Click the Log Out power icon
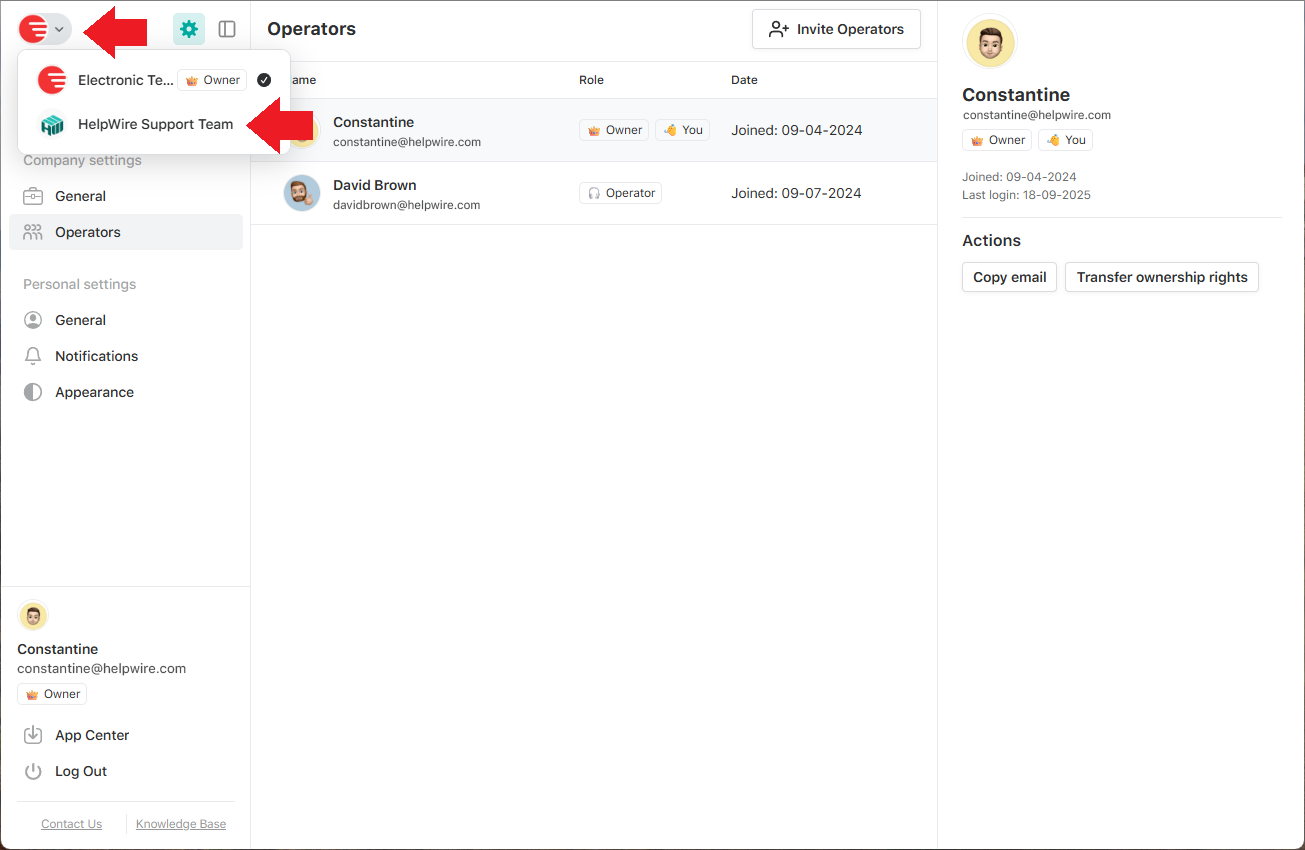This screenshot has height=850, width=1305. tap(34, 771)
